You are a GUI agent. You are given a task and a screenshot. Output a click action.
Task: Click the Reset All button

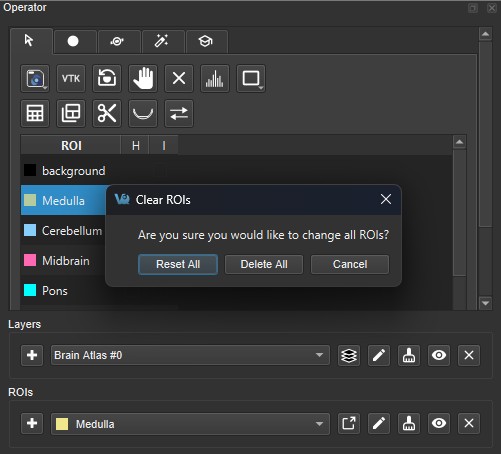[x=178, y=264]
